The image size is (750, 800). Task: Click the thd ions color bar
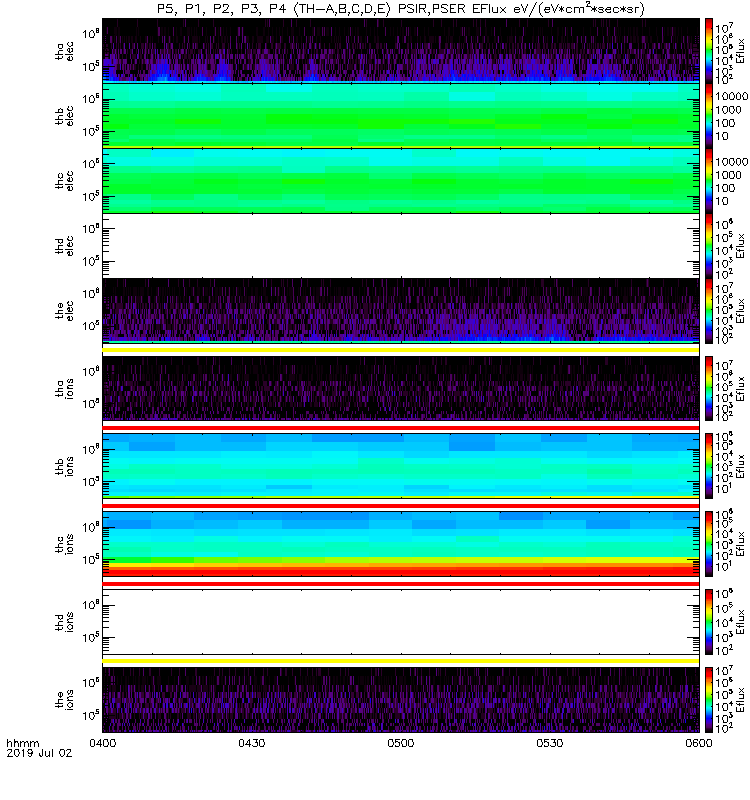click(x=709, y=622)
